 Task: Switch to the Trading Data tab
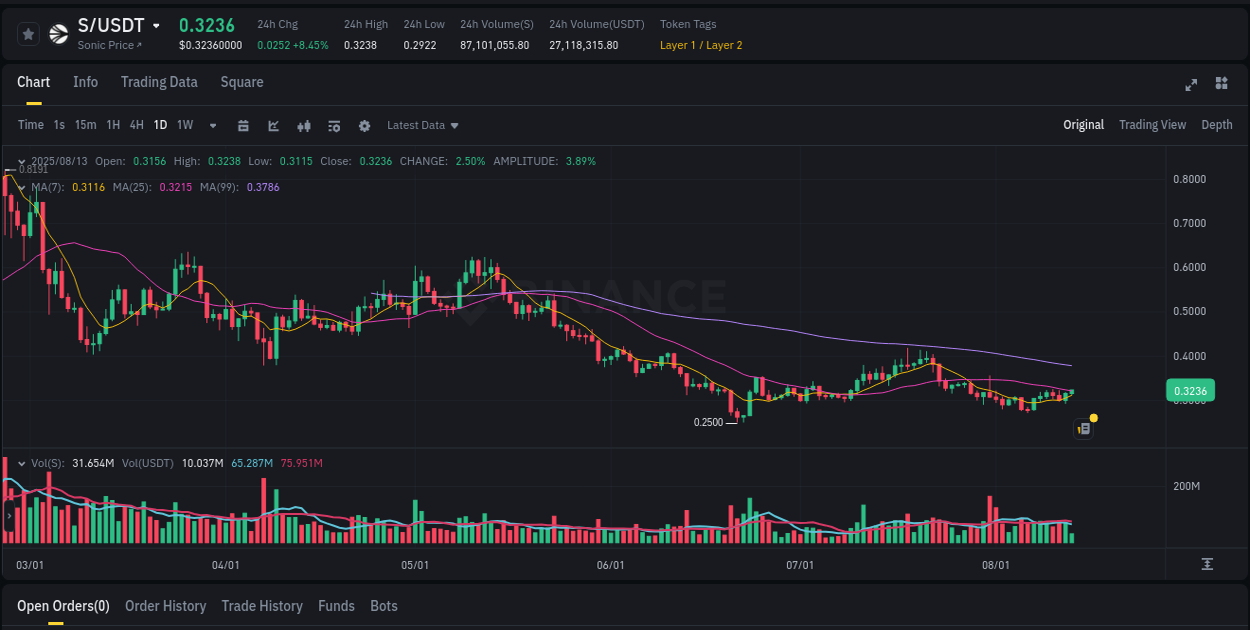(x=159, y=82)
